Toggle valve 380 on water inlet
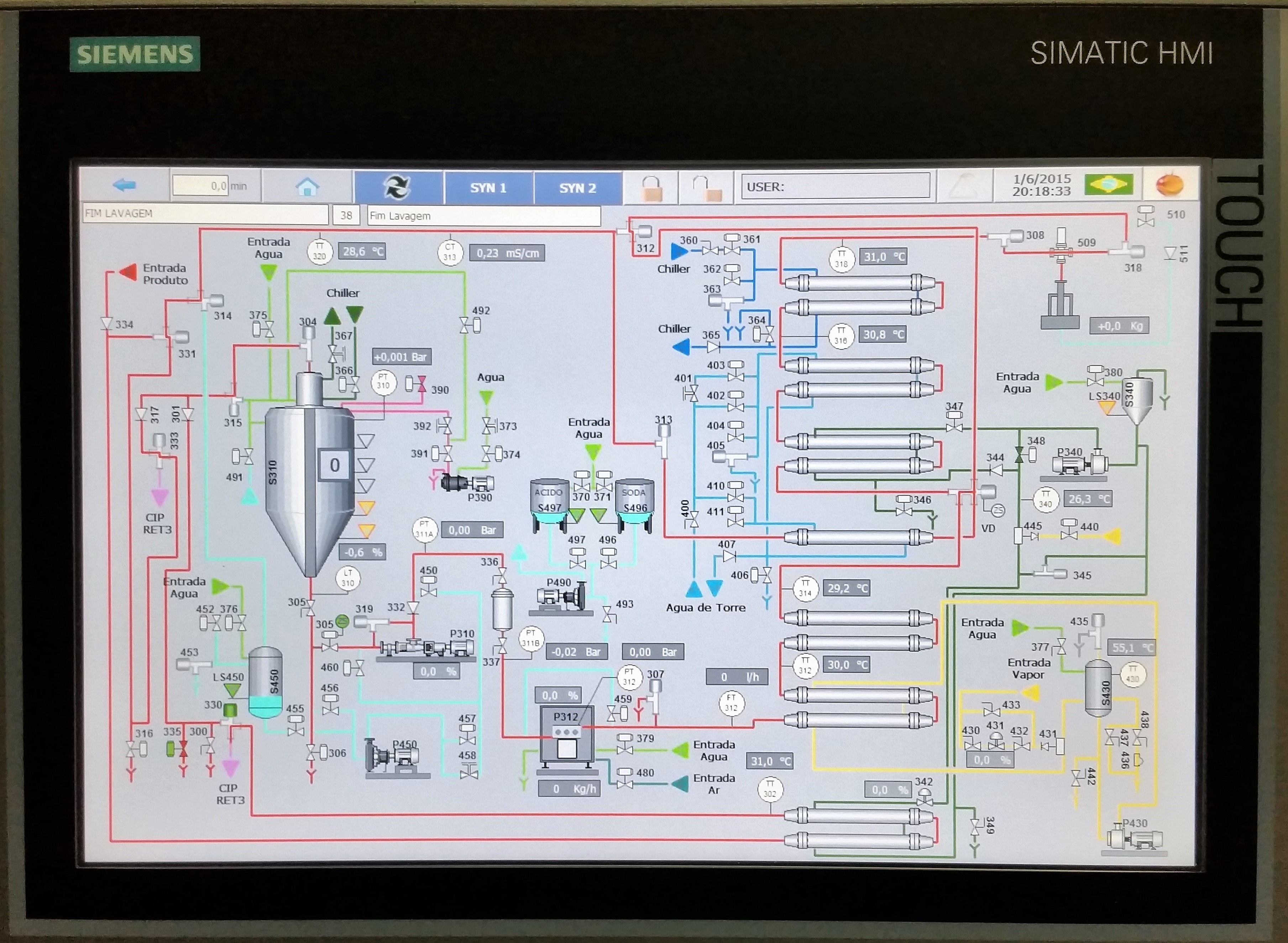This screenshot has width=1288, height=943. [1095, 376]
